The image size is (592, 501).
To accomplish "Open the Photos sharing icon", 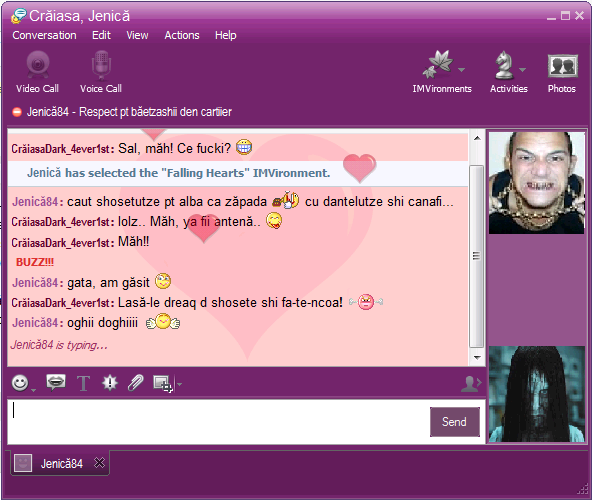I will [x=563, y=66].
